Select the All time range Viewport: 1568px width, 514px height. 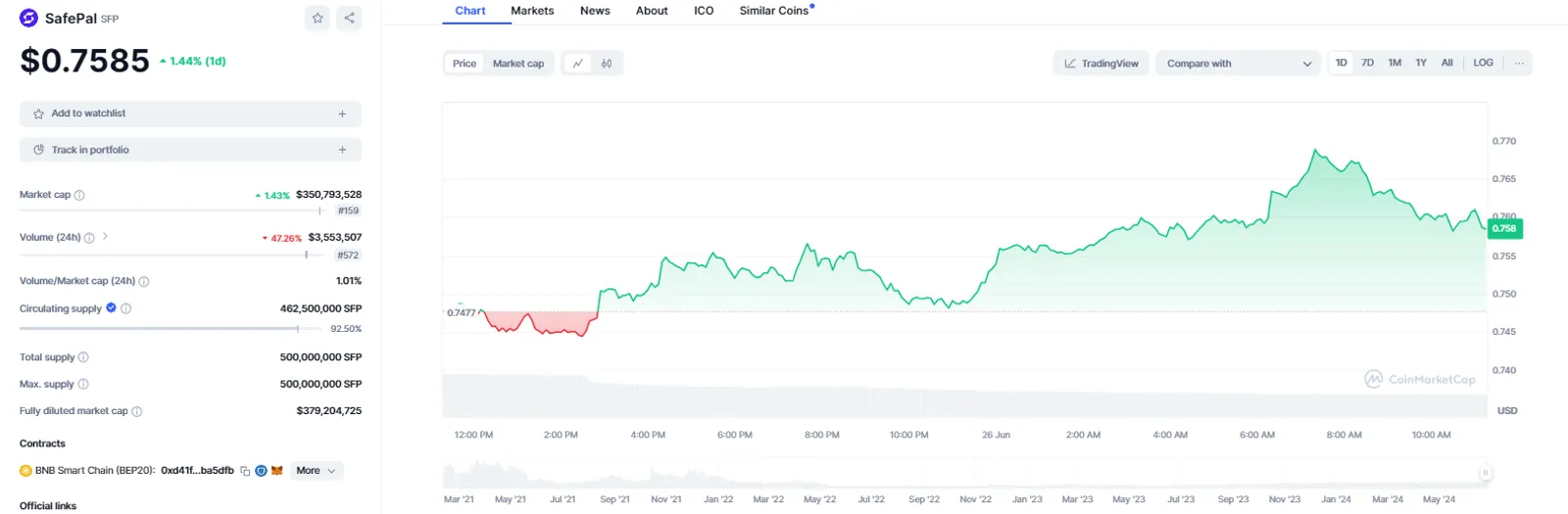[x=1447, y=63]
